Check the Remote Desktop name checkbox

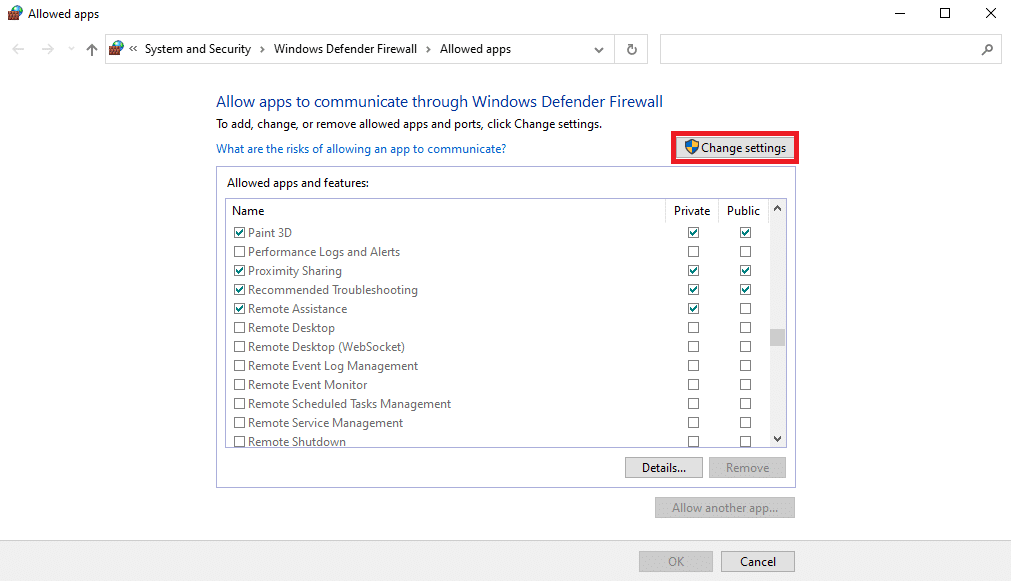point(239,328)
